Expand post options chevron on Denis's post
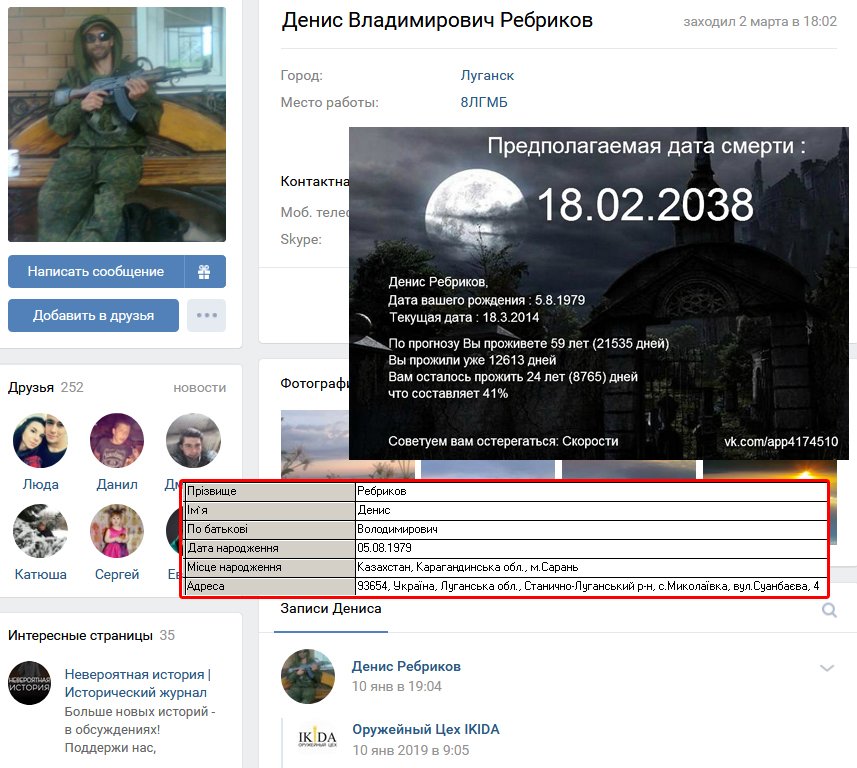 [827, 668]
